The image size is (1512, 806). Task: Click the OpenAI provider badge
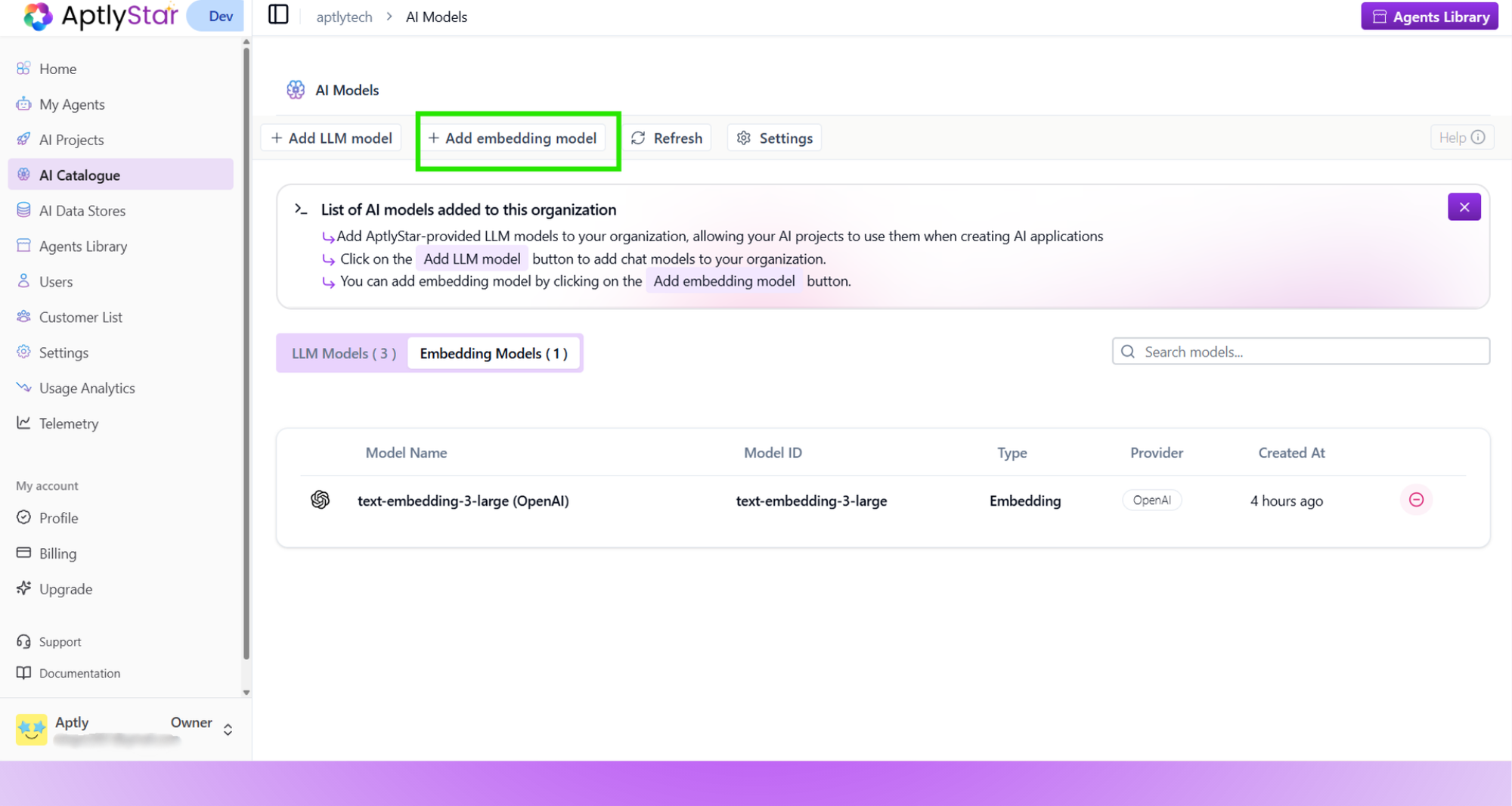click(1151, 500)
